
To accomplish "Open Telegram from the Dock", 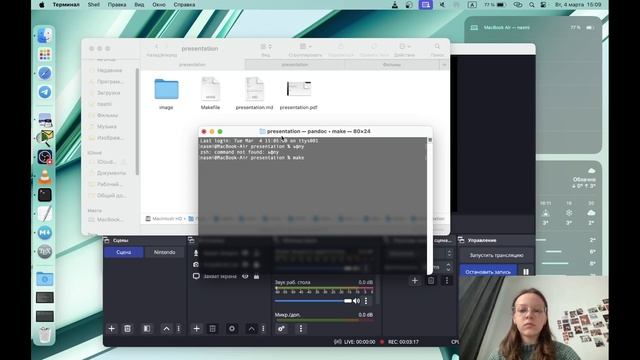I will 45,92.
